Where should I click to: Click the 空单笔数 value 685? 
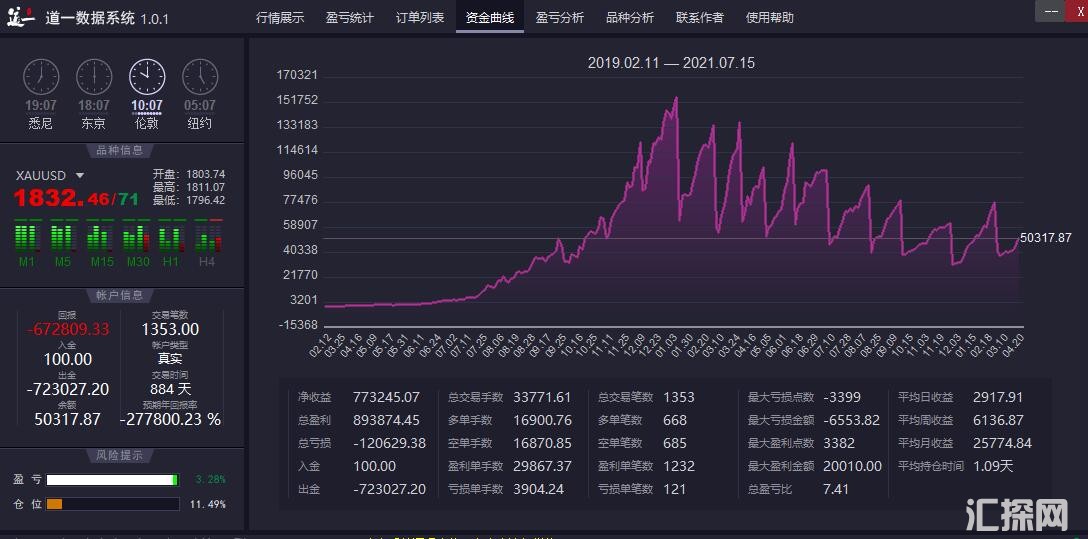[x=675, y=443]
